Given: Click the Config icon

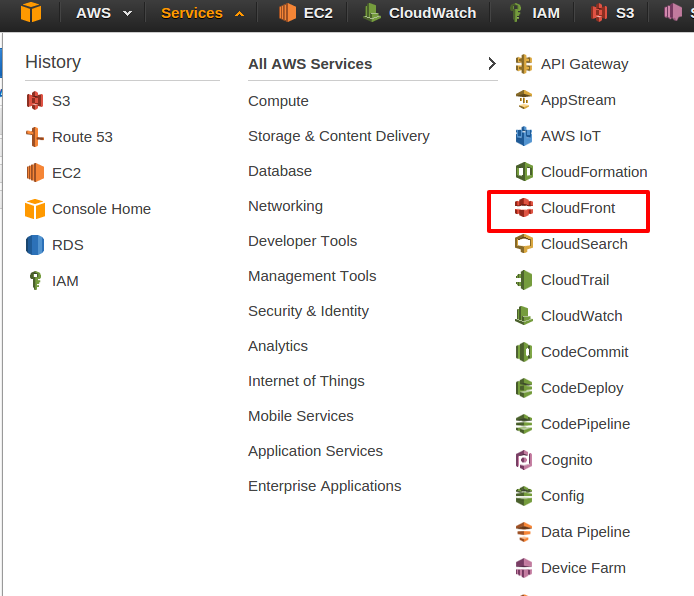Looking at the screenshot, I should coord(524,496).
